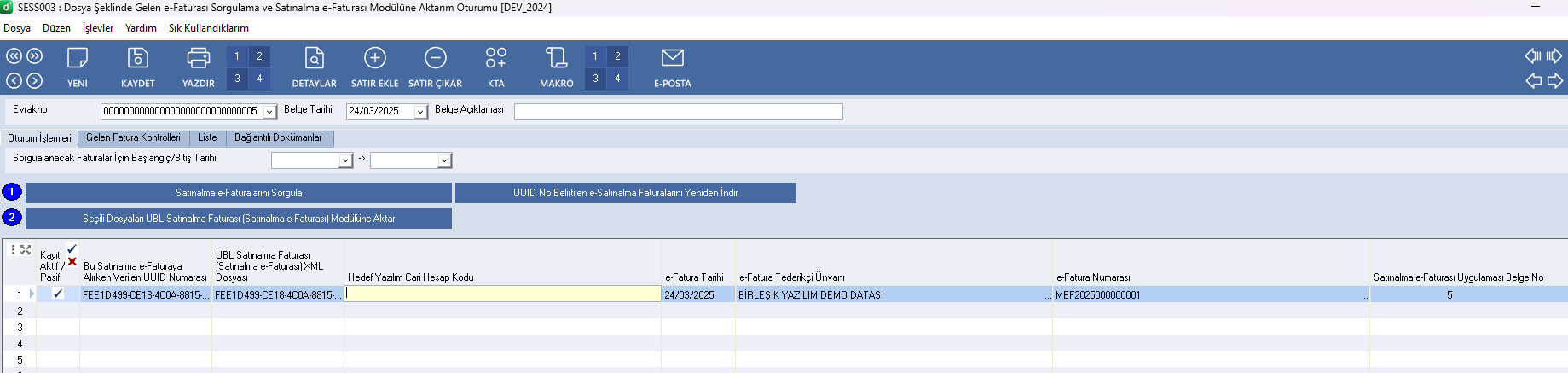The width and height of the screenshot is (1568, 373).
Task: Click the e-Fatura Tedarikçi Ünvanı column header
Action: tap(894, 263)
